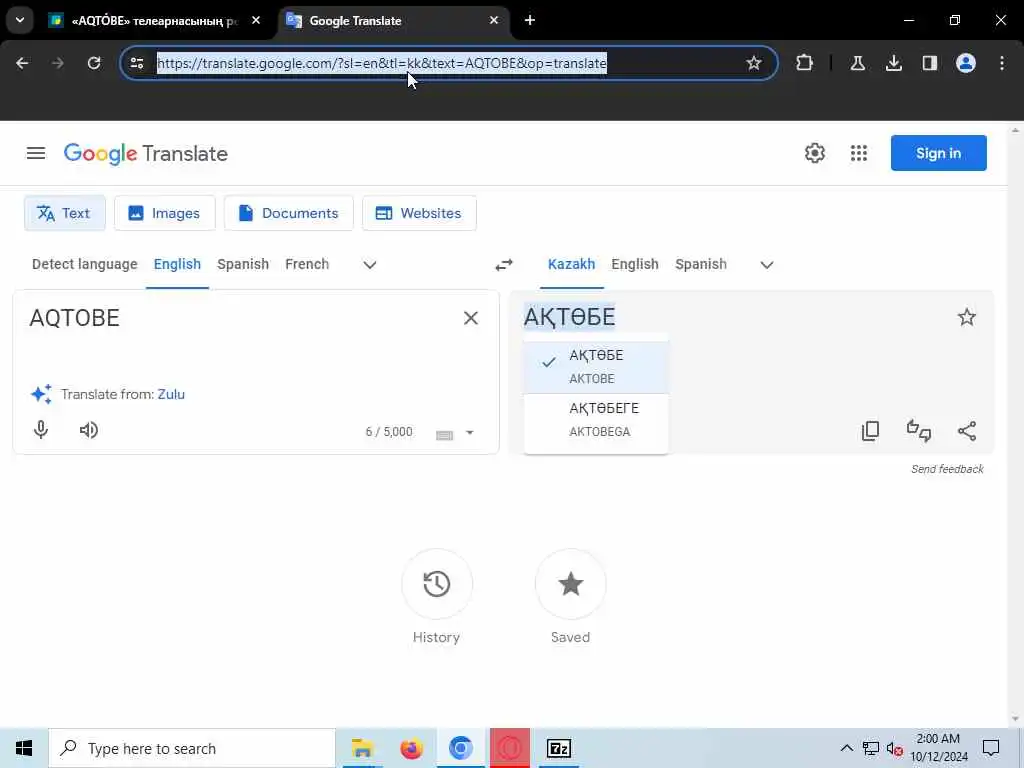Listen to the source text pronunciation
Screen dimensions: 1024x768
[89, 430]
